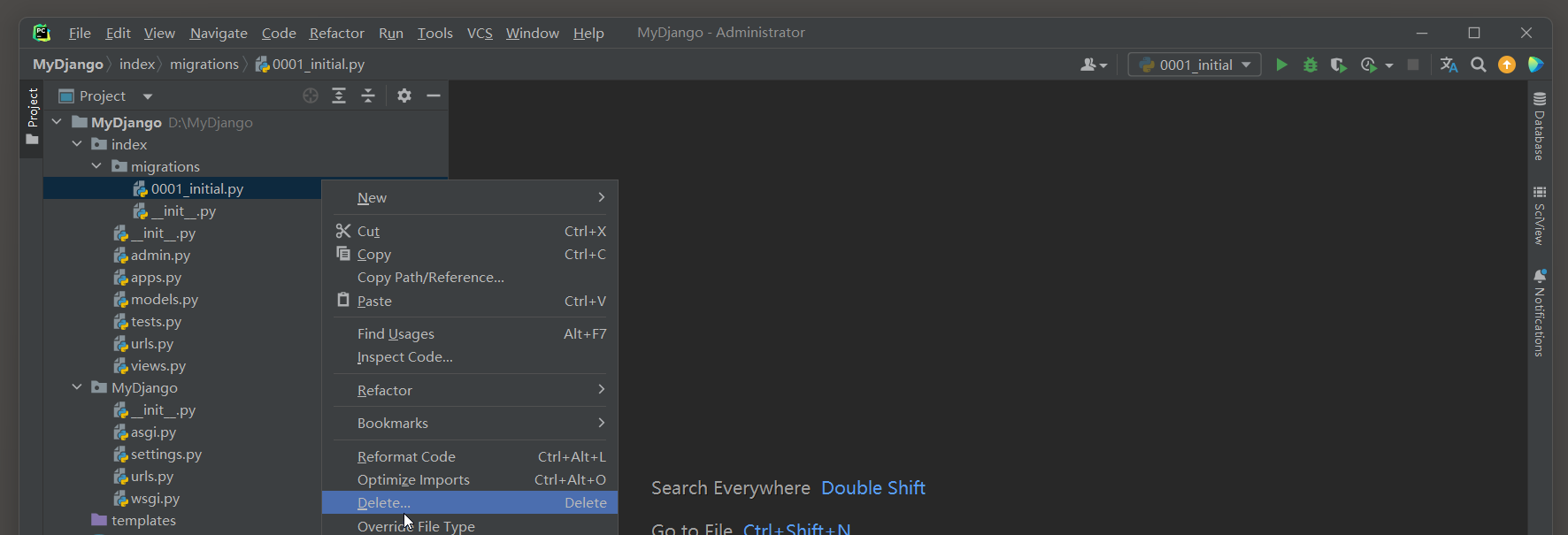Run with Coverage shield icon
The height and width of the screenshot is (535, 1568).
tap(1339, 65)
